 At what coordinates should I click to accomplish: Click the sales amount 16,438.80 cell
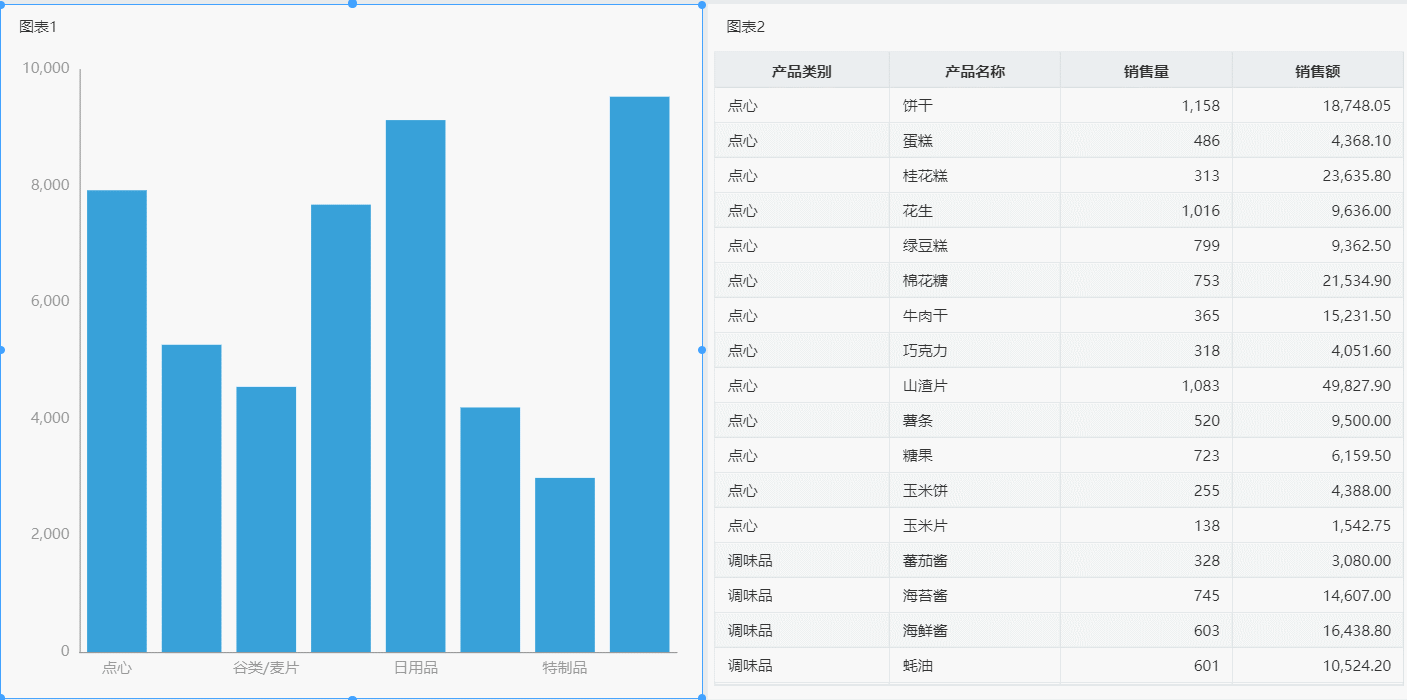pos(1318,630)
